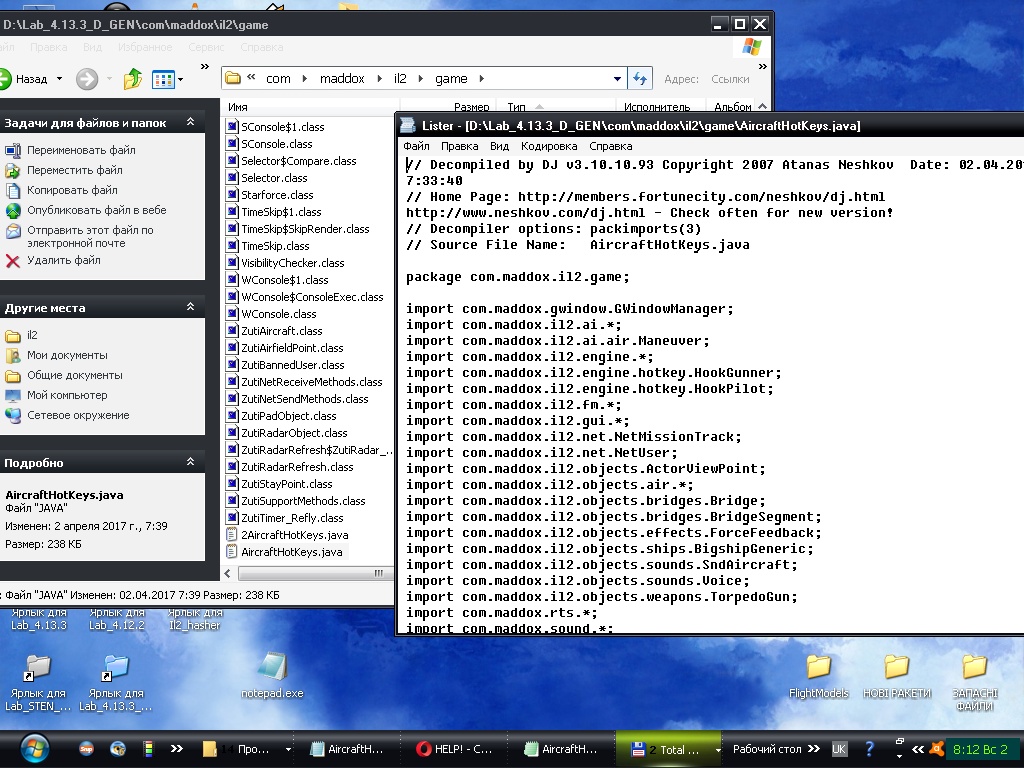This screenshot has height=768, width=1024.
Task: Open notepad.exe desktop icon
Action: [272, 668]
